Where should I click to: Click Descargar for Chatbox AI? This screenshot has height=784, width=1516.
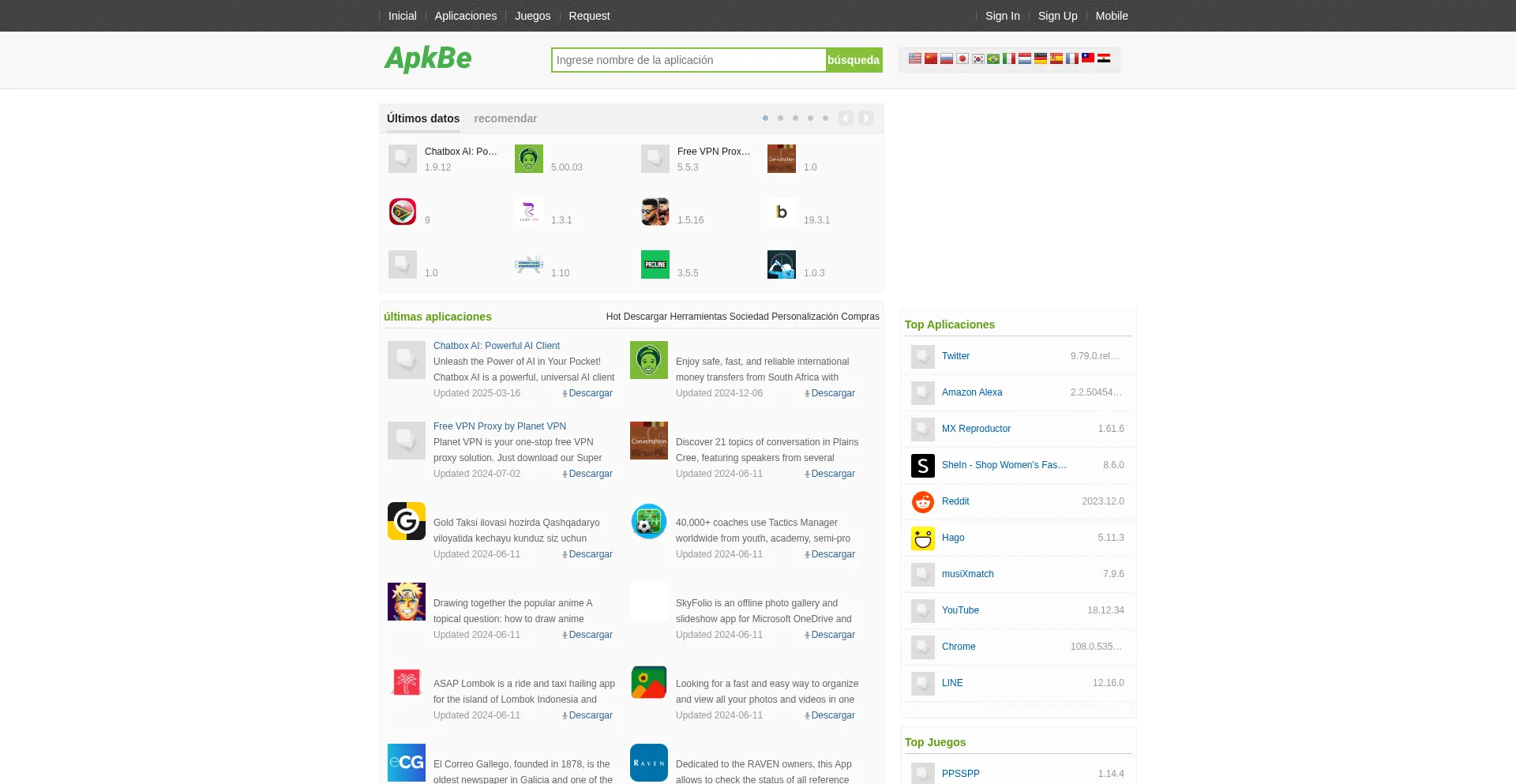click(590, 393)
